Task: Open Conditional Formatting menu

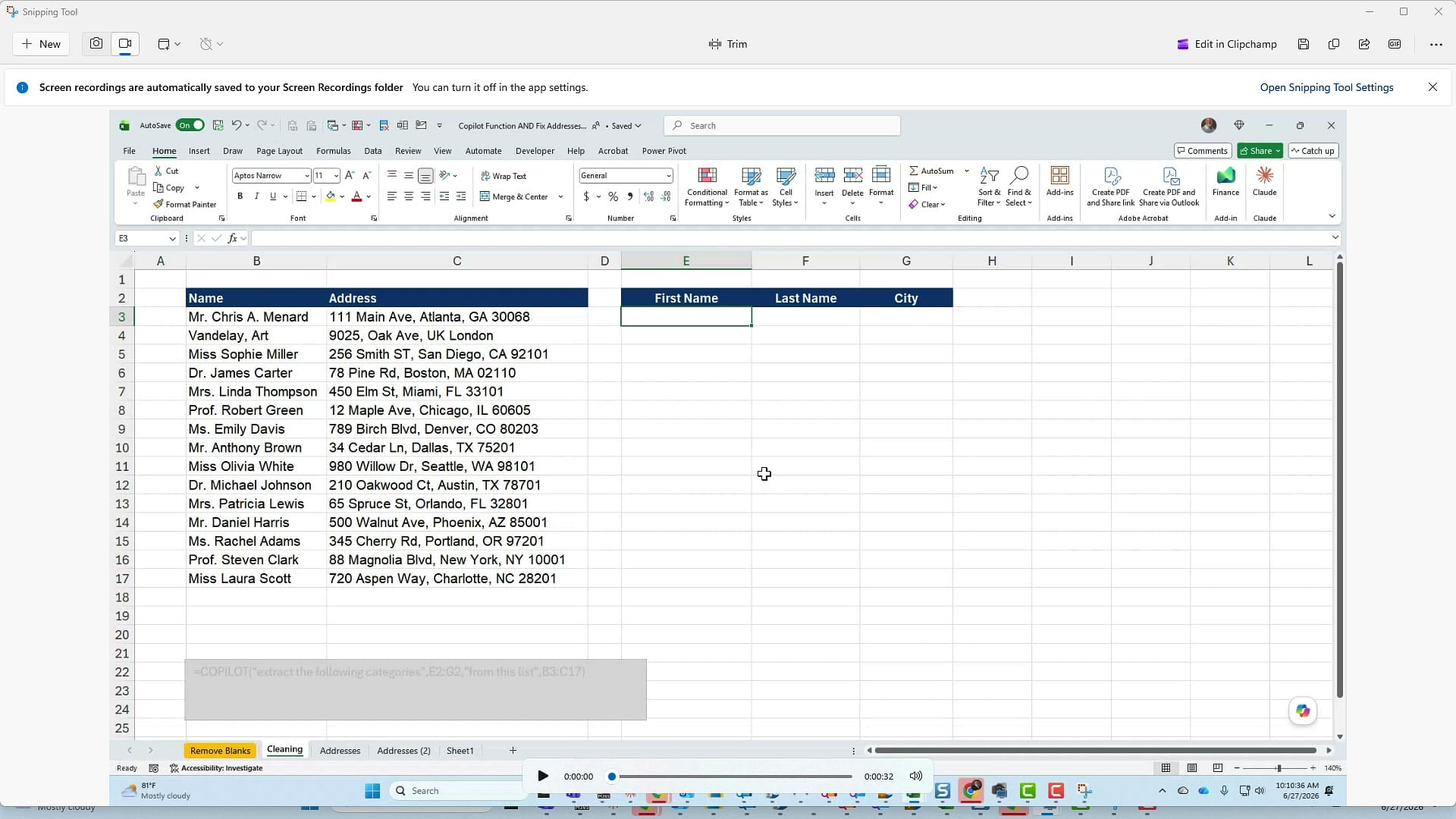Action: click(707, 187)
